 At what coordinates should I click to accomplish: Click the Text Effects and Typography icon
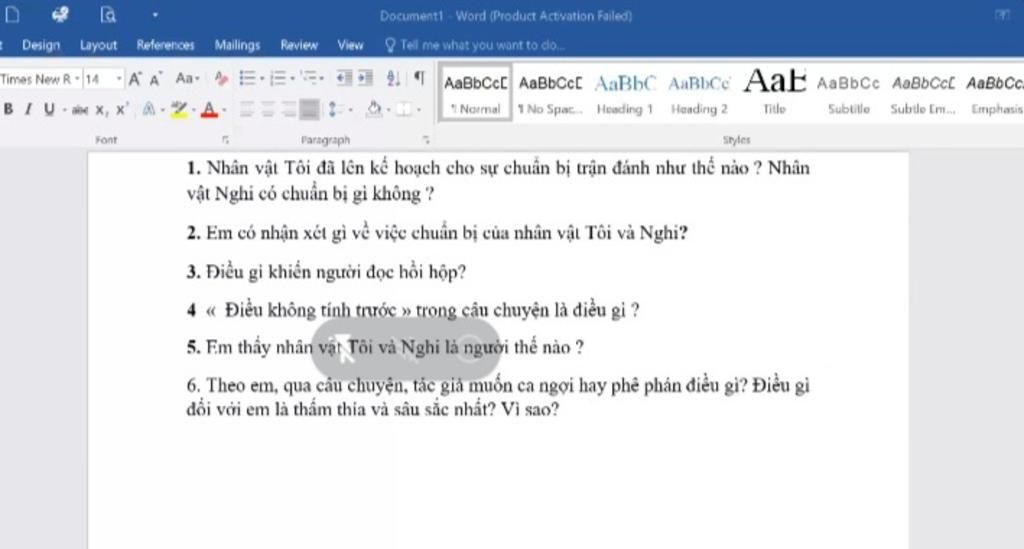(x=149, y=109)
